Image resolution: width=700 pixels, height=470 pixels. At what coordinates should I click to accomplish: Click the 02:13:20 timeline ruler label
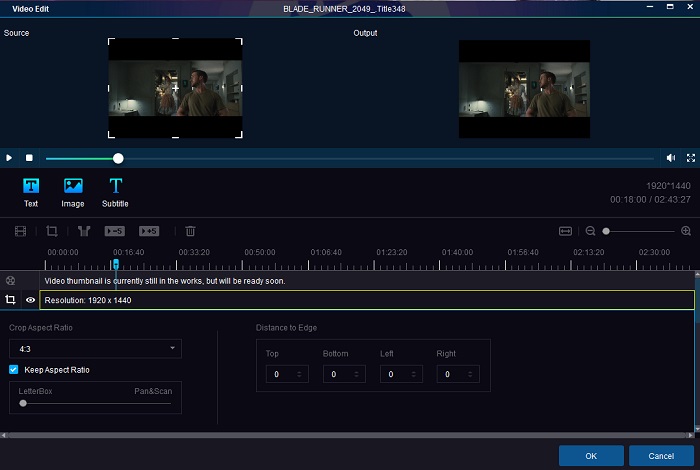(x=588, y=252)
